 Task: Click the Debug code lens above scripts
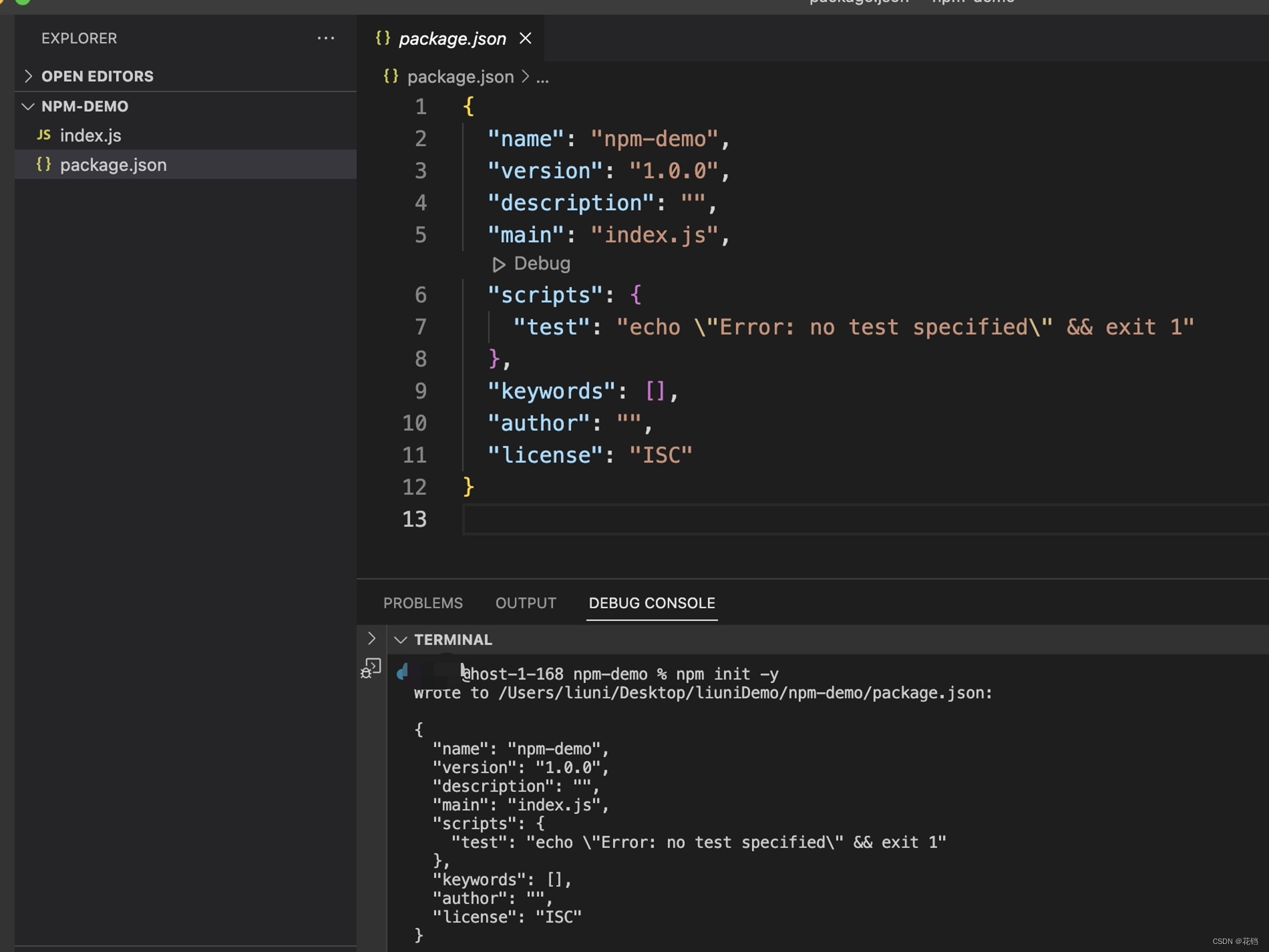(x=542, y=264)
